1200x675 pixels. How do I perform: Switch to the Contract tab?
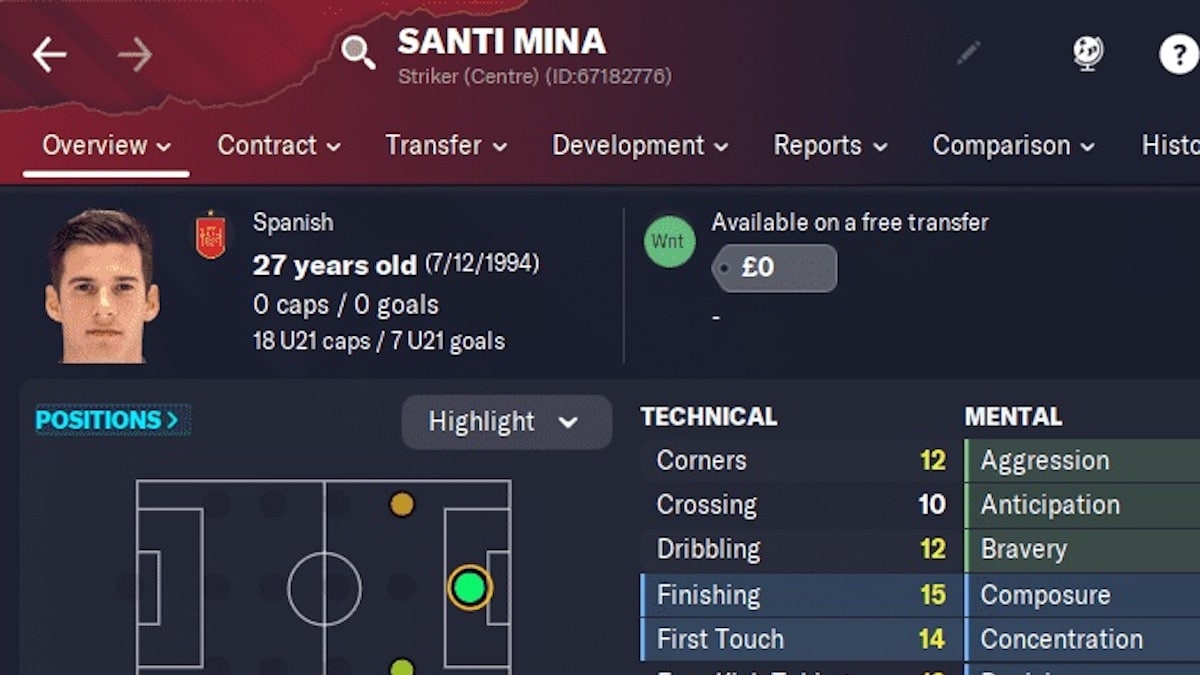(x=268, y=145)
